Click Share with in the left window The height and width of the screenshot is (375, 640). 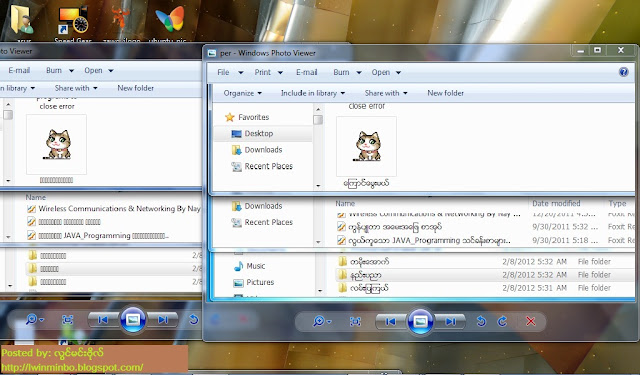[76, 88]
